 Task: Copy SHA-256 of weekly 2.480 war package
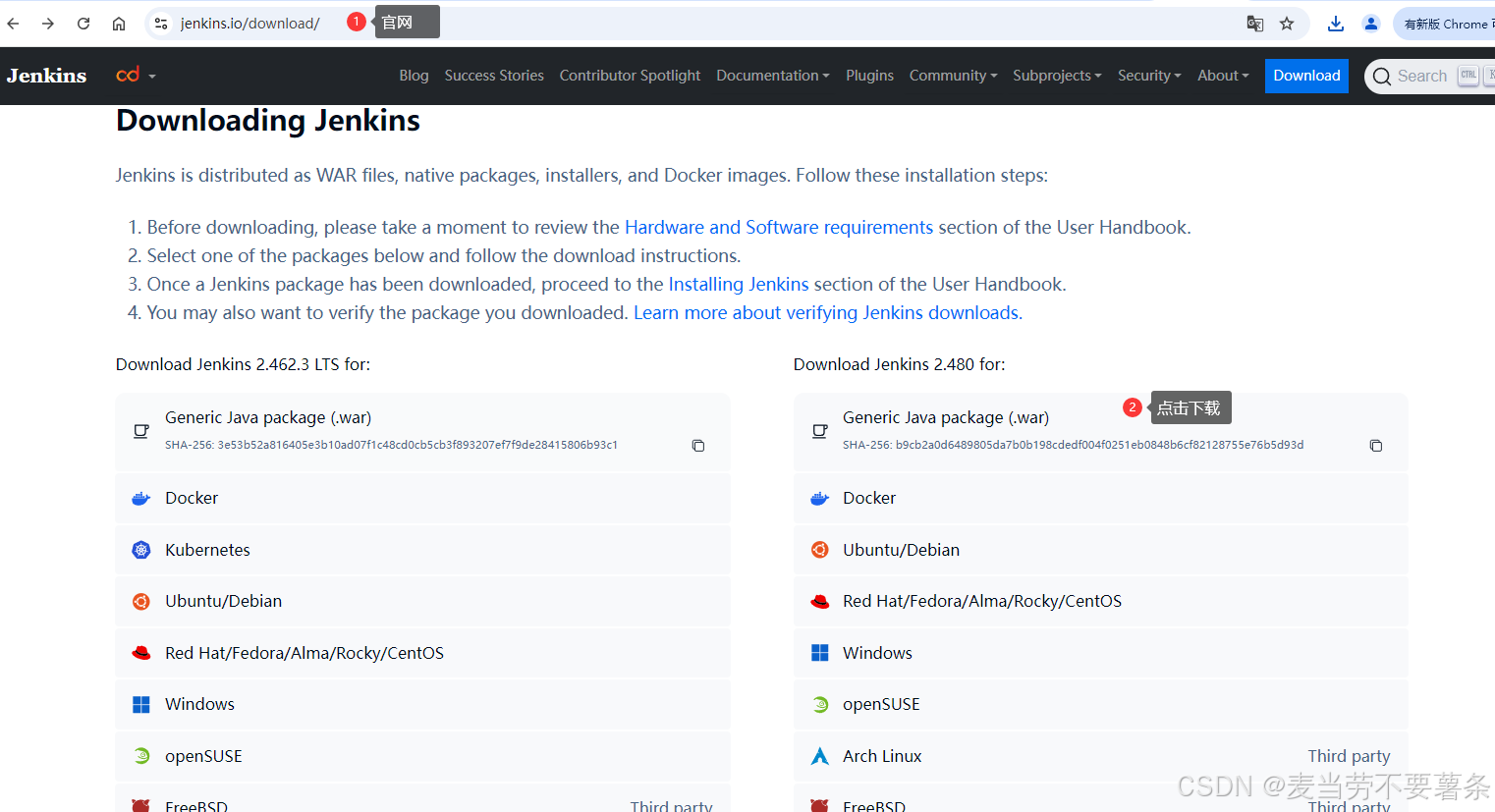click(1376, 446)
